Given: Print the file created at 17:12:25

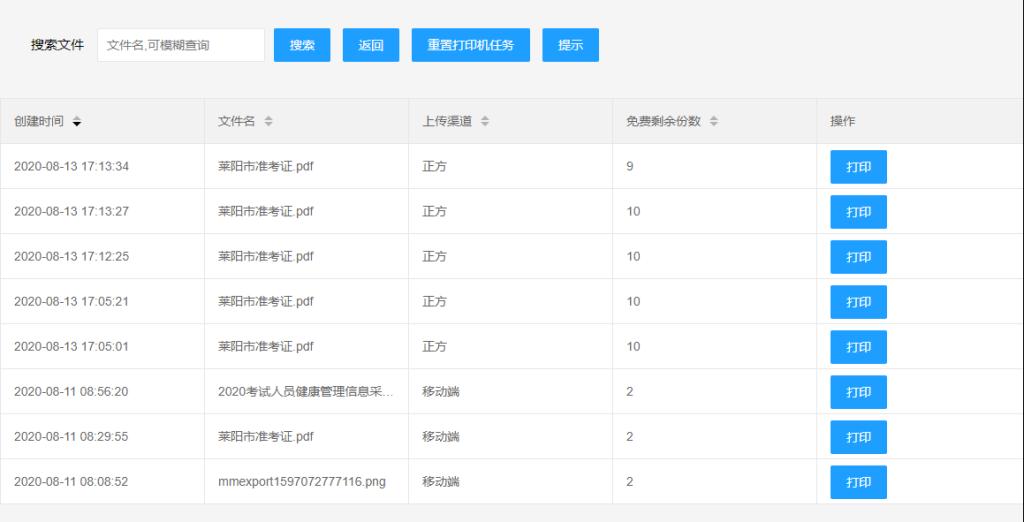Looking at the screenshot, I should (858, 257).
